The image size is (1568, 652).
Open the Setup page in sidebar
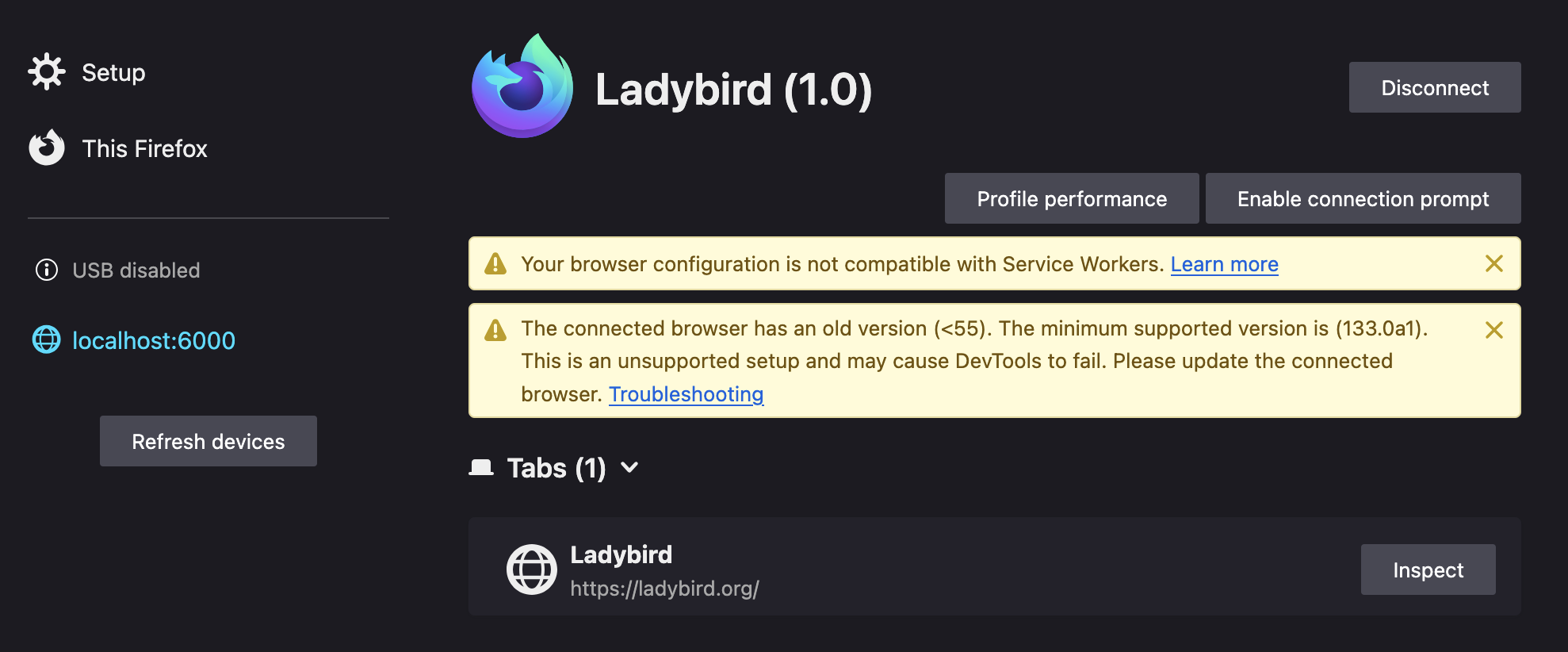pos(113,73)
